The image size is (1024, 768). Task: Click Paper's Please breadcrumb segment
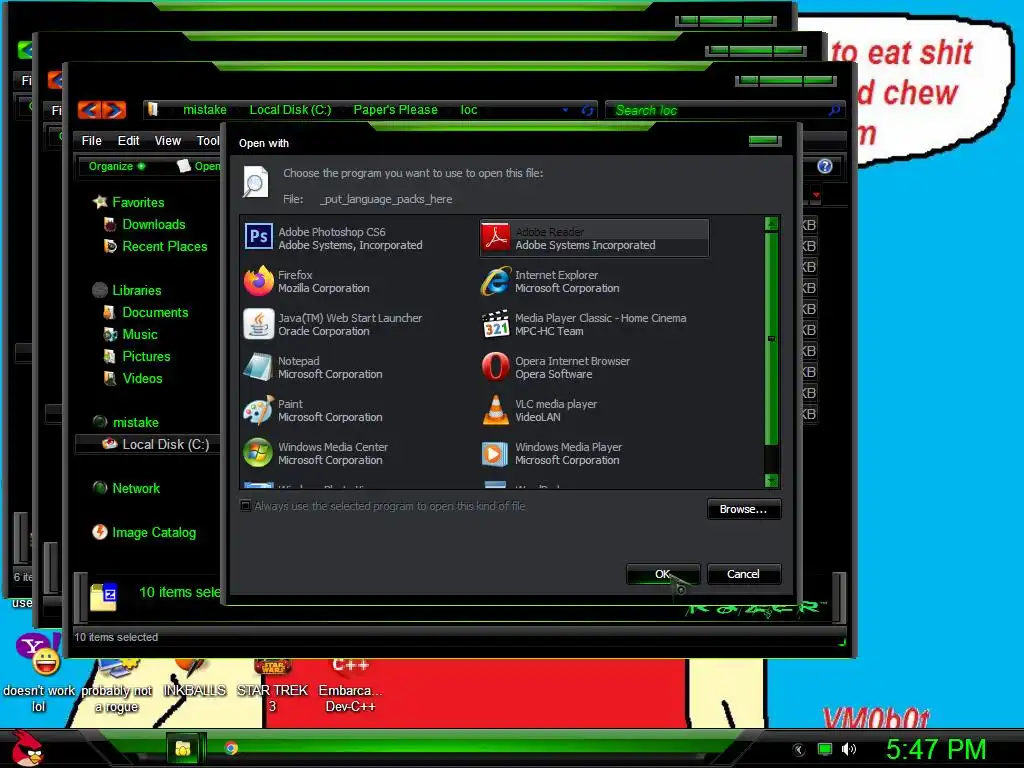395,110
